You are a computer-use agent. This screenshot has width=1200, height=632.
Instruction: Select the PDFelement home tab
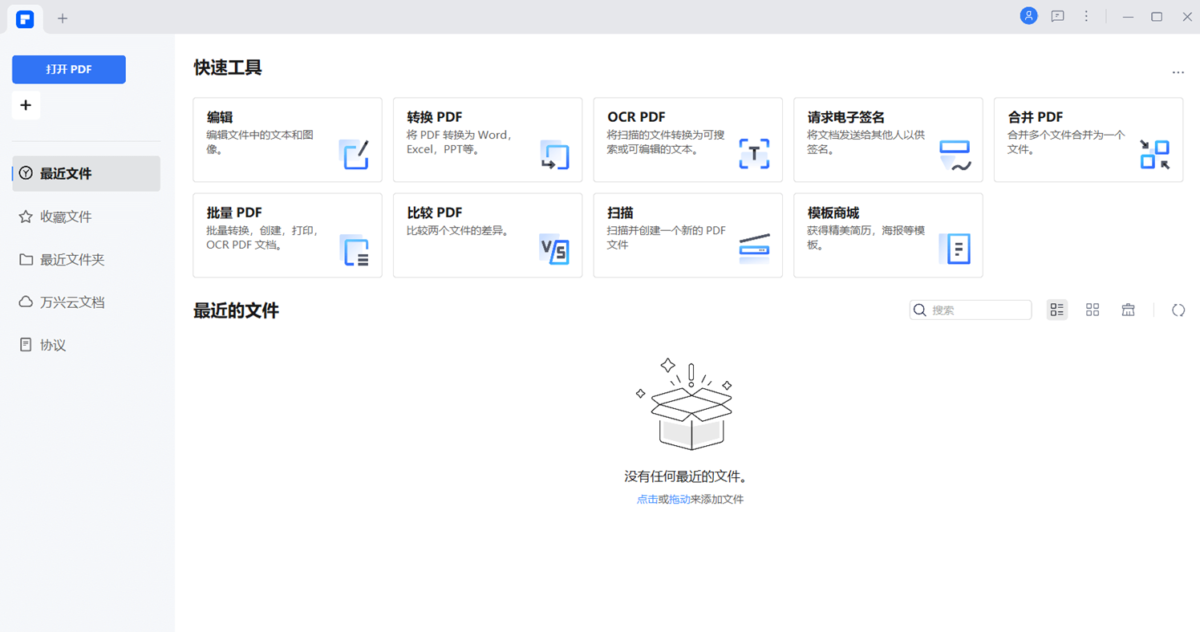[x=24, y=18]
